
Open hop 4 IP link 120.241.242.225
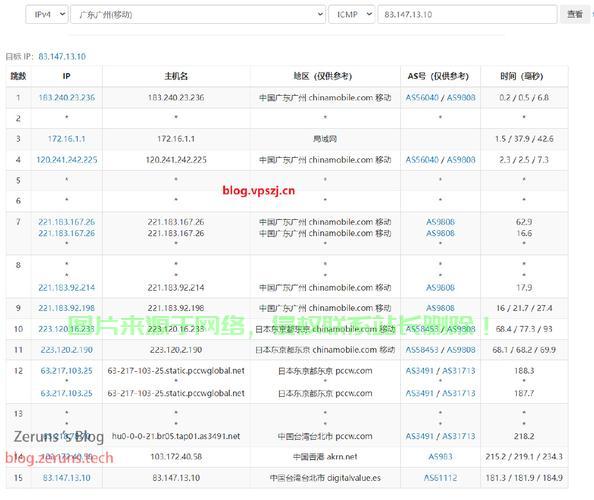click(67, 160)
